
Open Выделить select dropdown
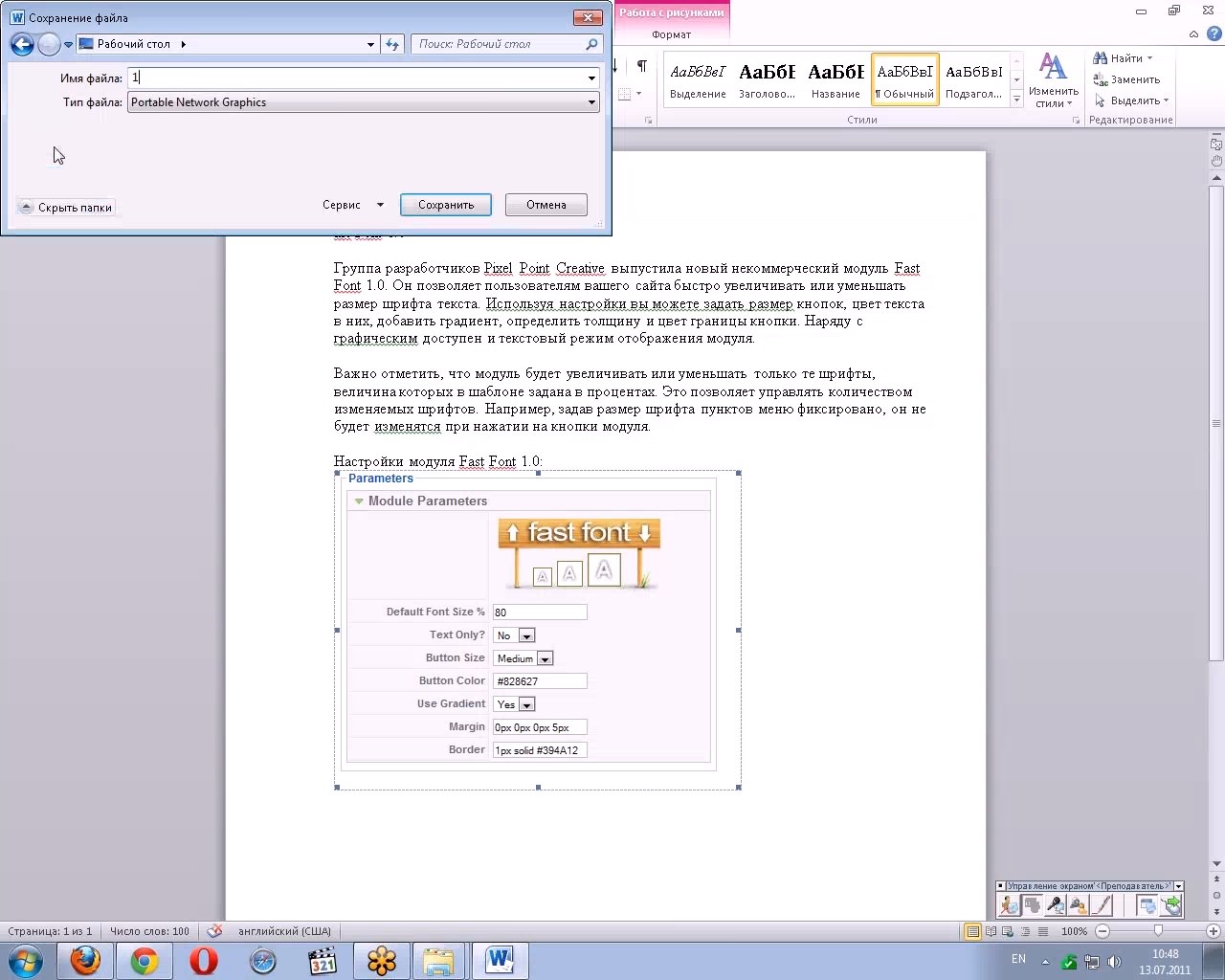[x=1130, y=100]
